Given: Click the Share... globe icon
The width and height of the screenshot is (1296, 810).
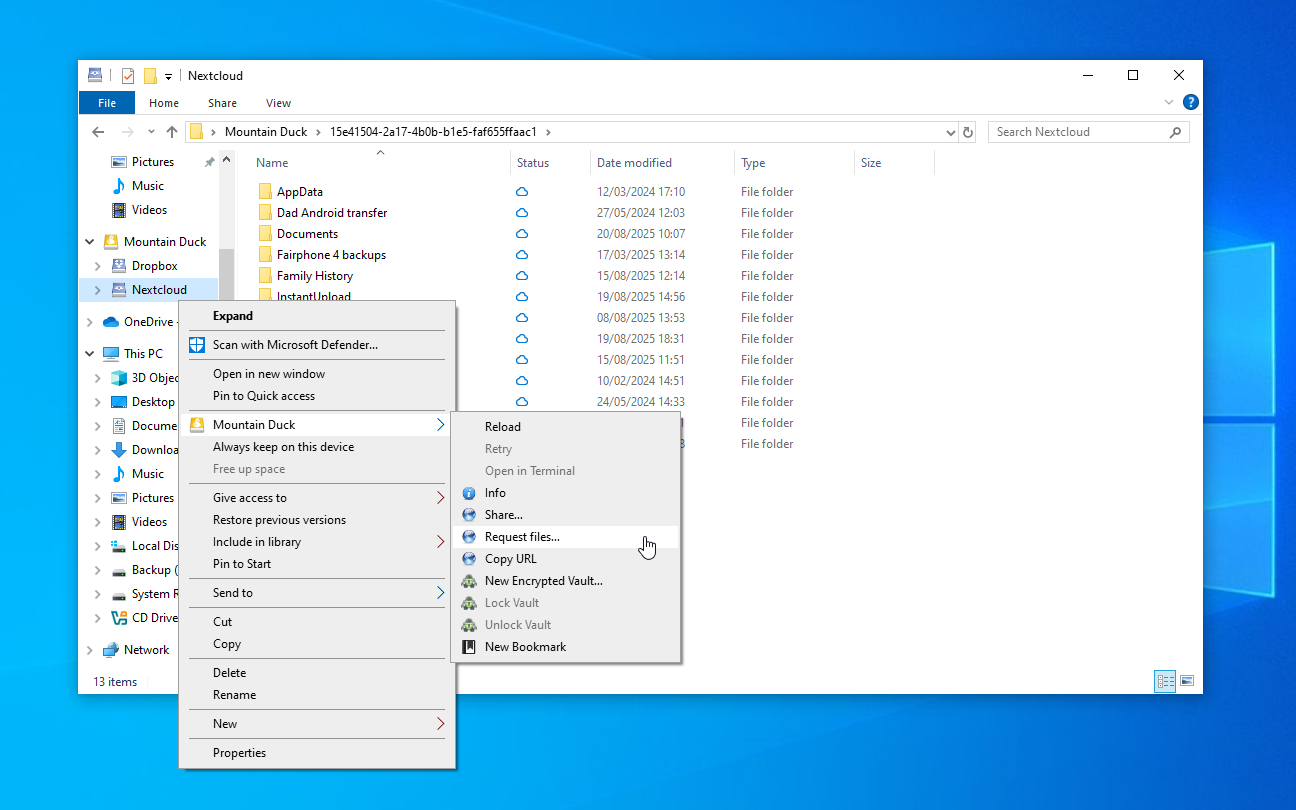Looking at the screenshot, I should point(468,515).
